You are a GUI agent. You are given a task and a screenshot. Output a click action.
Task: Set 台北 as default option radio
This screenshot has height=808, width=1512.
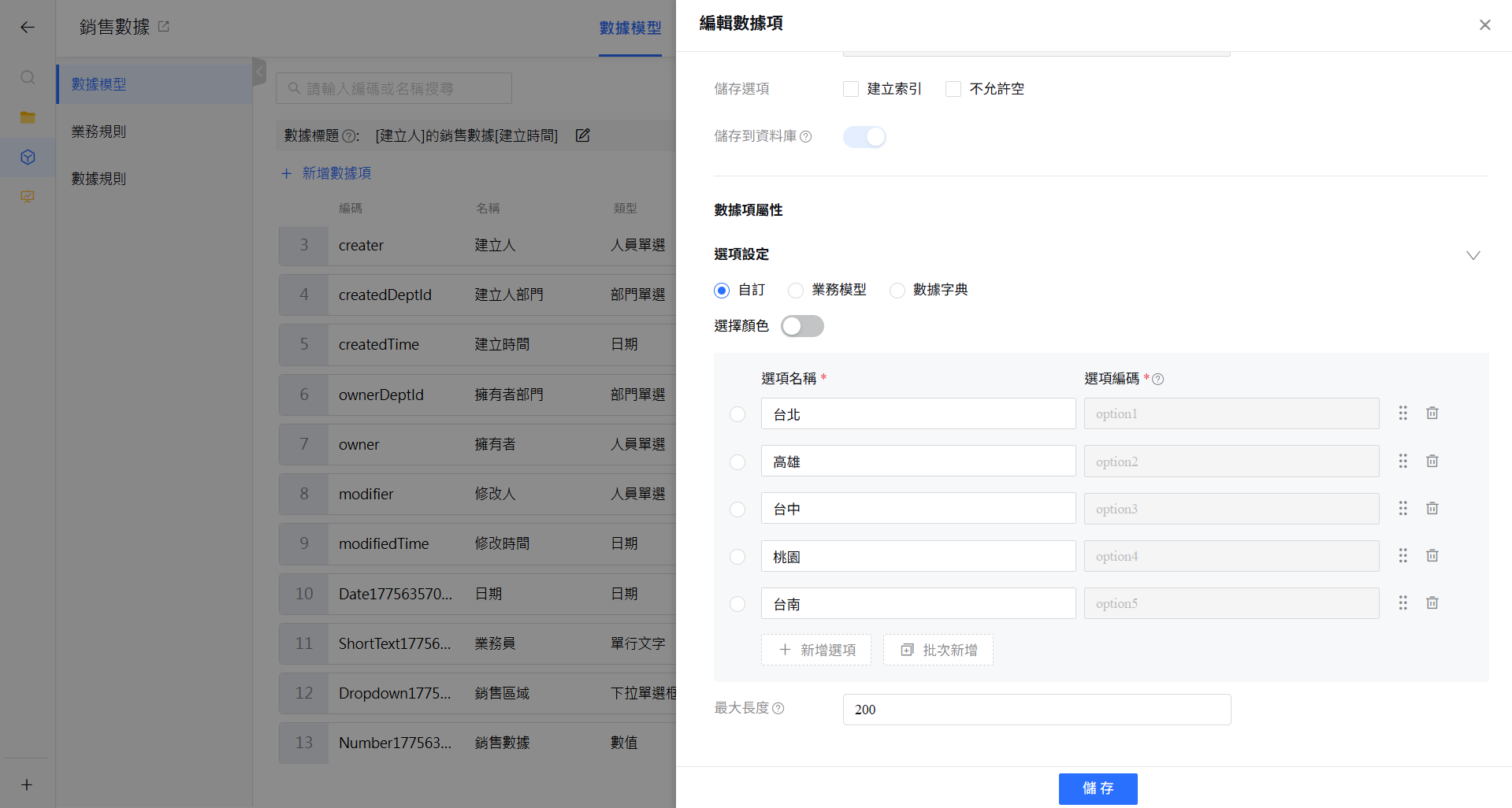(737, 414)
